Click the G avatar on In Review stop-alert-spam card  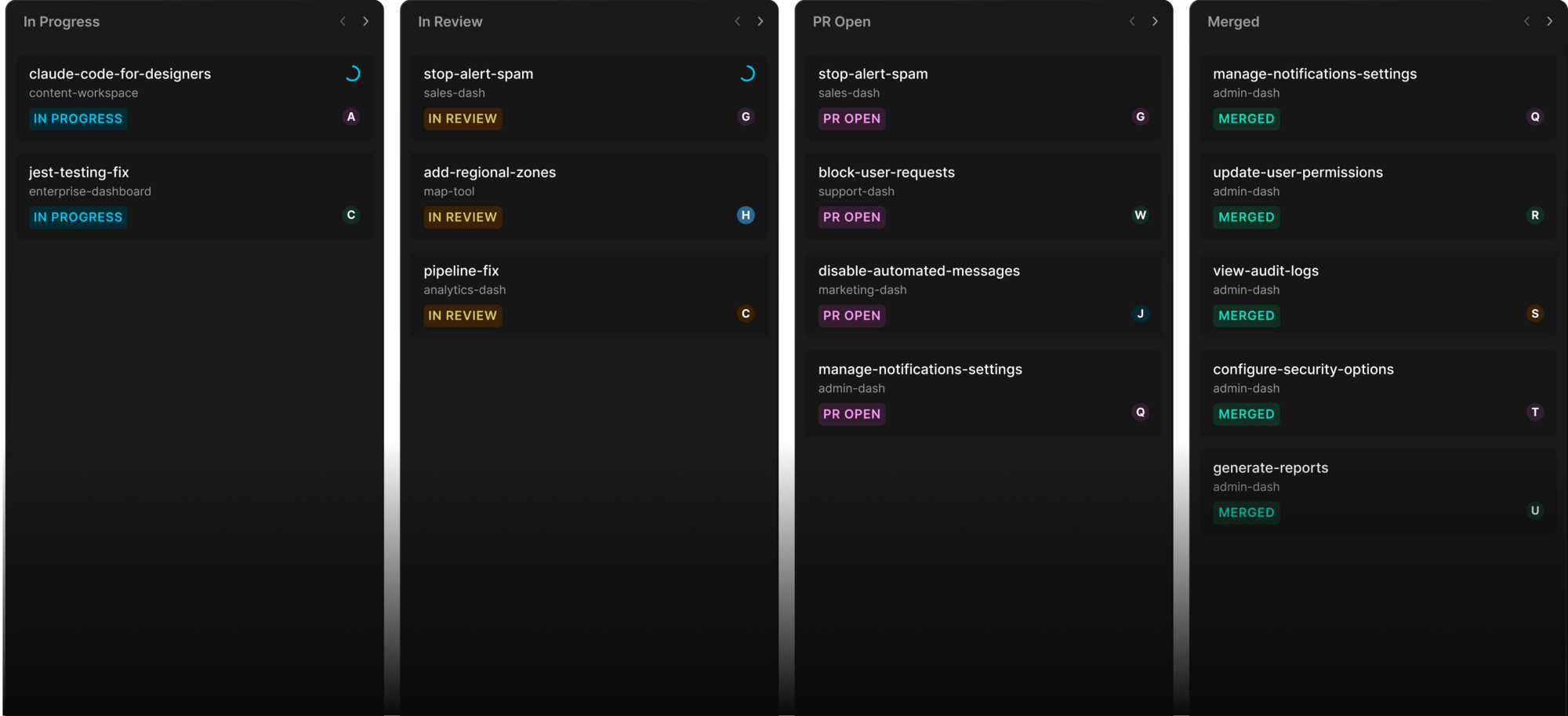746,117
